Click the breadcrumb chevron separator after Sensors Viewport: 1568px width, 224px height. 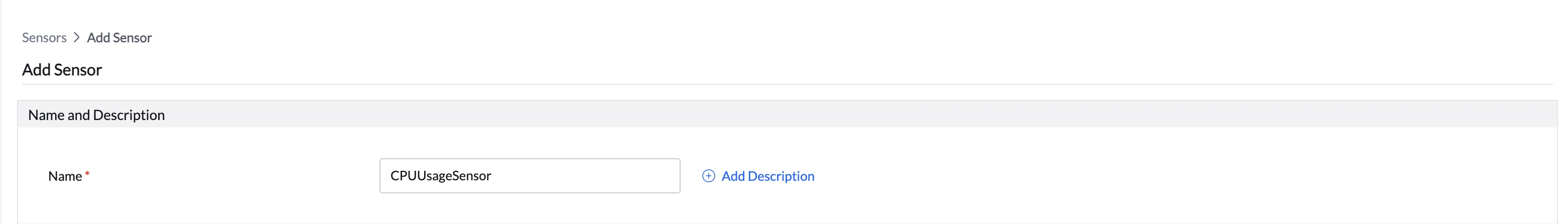77,38
